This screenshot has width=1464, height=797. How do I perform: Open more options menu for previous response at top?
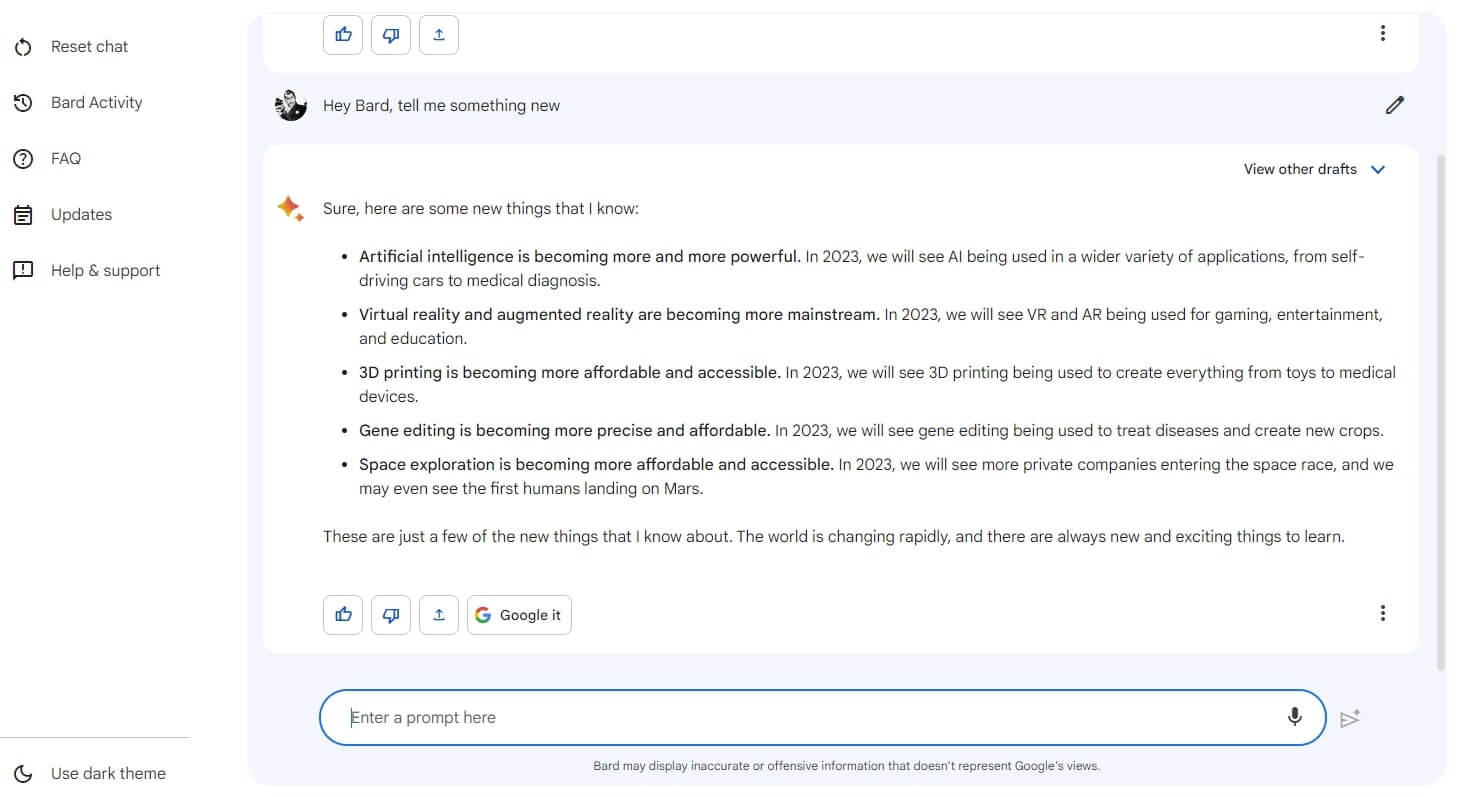click(x=1383, y=33)
